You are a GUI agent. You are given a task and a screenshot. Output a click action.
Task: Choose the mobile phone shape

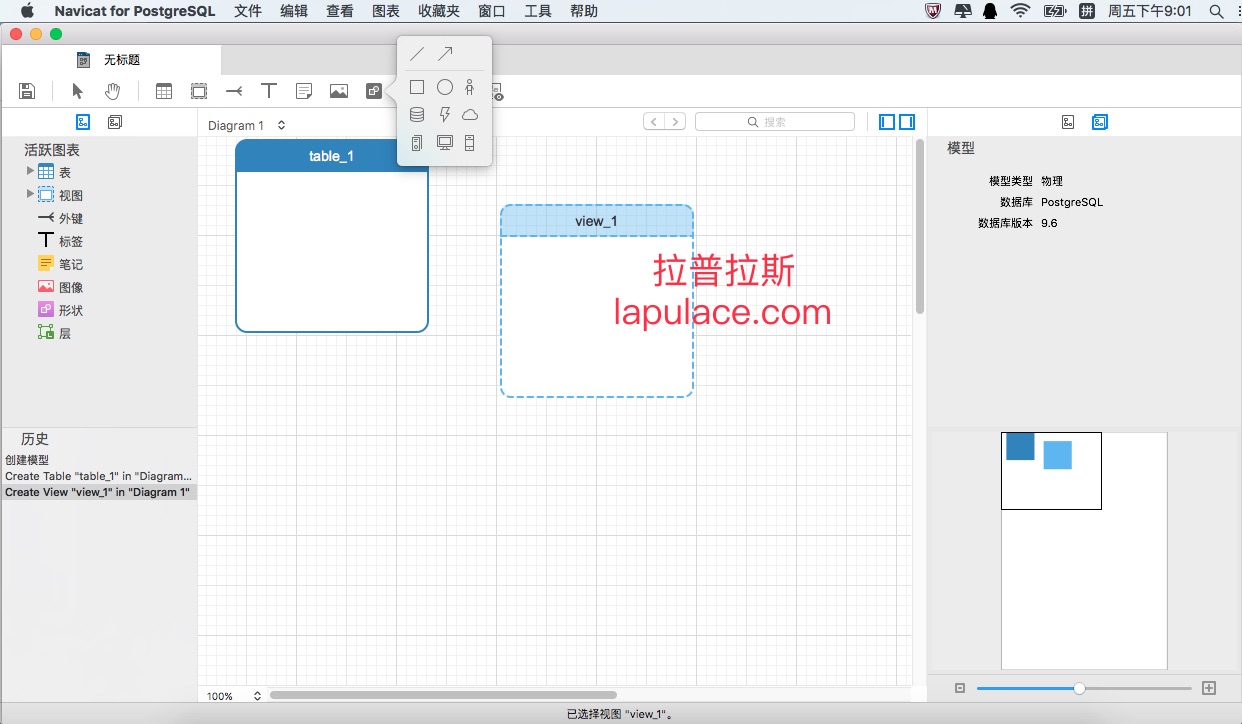(x=470, y=143)
